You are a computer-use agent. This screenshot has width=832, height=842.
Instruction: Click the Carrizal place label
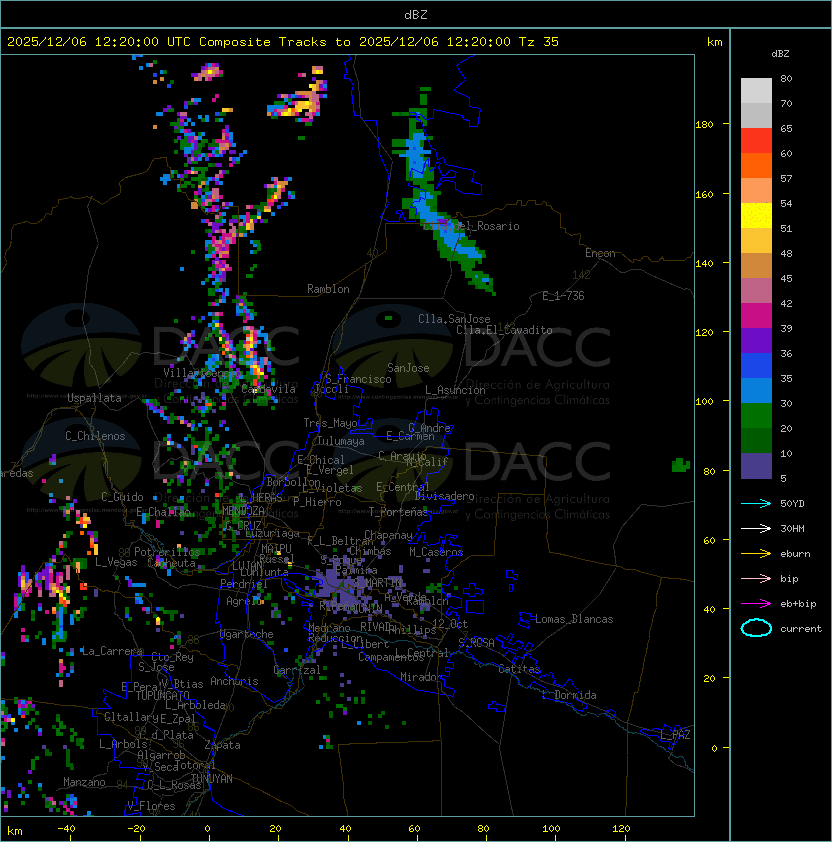point(297,670)
